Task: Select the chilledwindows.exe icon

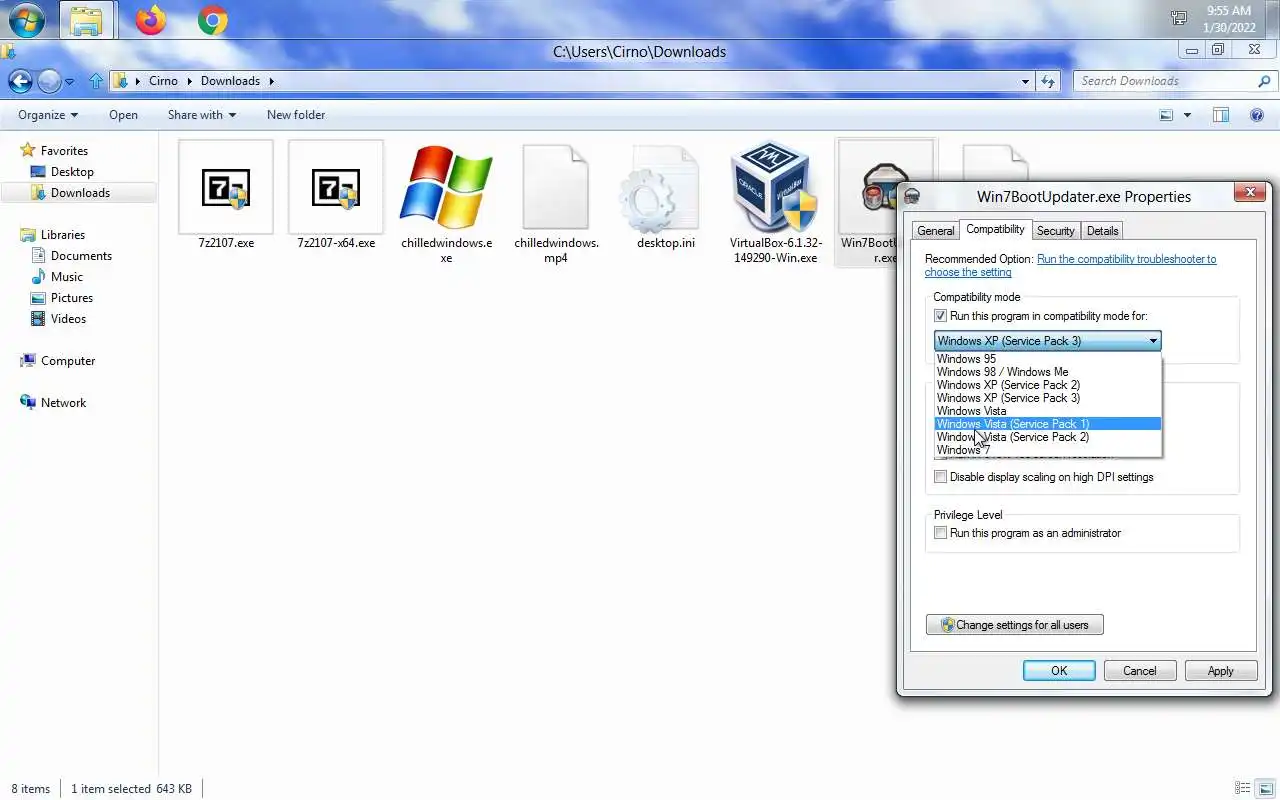Action: (x=446, y=187)
